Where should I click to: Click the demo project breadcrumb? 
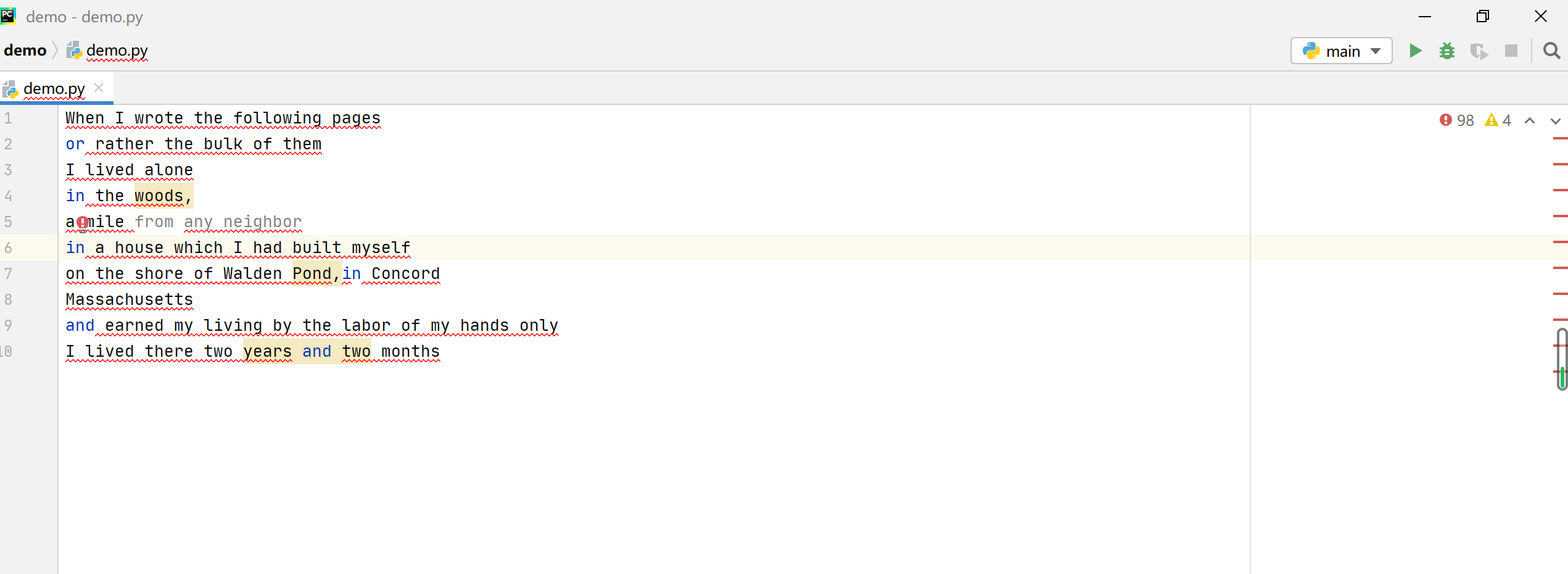(26, 50)
